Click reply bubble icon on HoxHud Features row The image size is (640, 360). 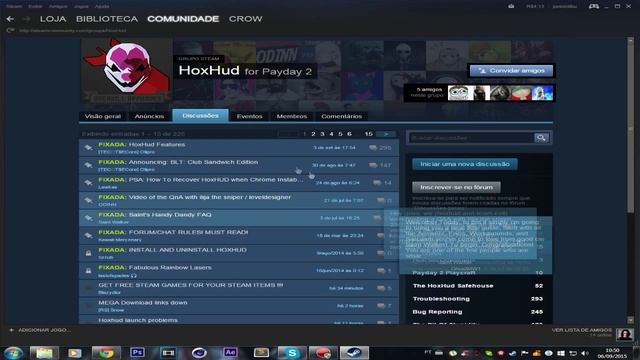point(373,148)
